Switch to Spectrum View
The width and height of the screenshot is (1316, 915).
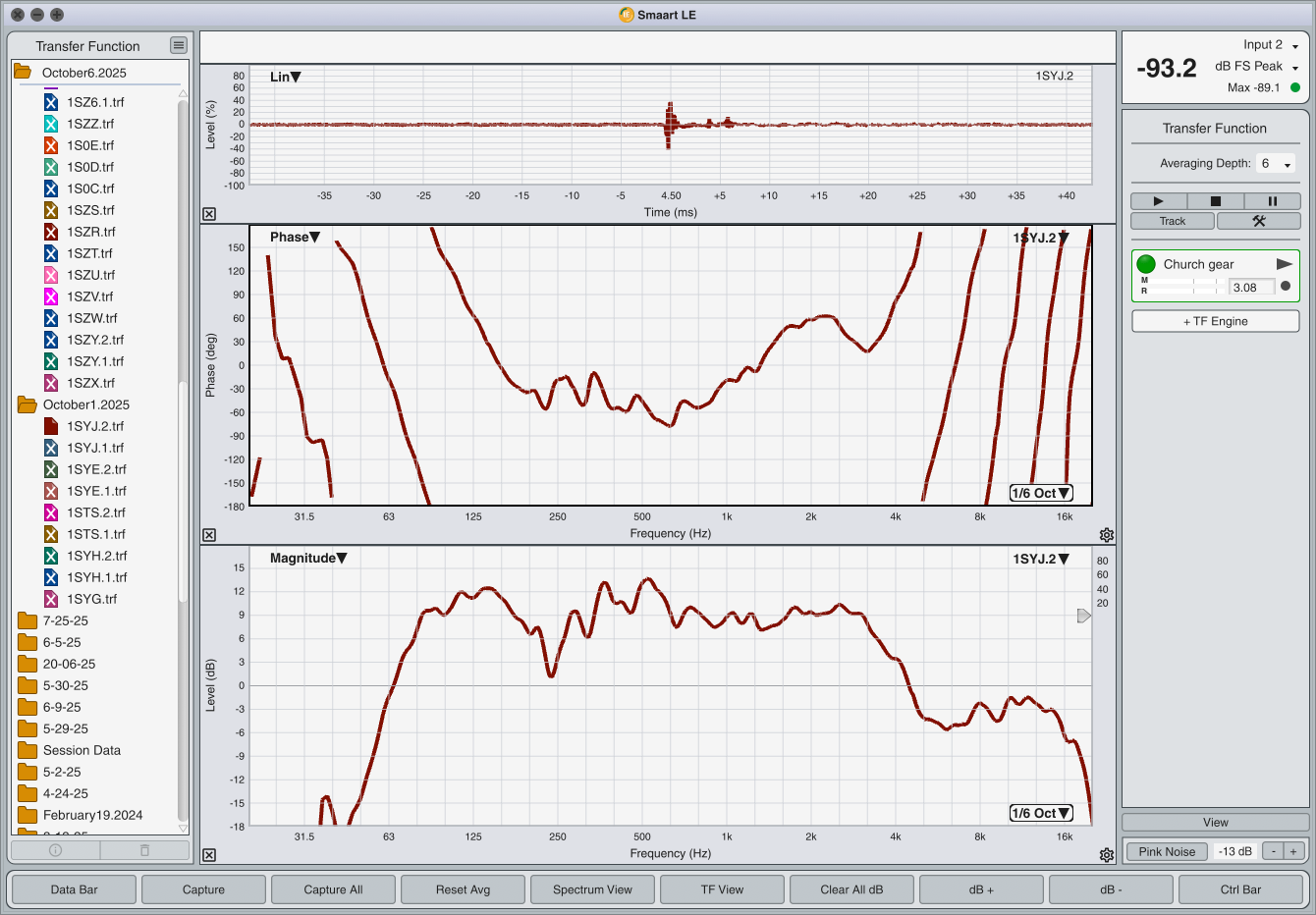tap(592, 889)
